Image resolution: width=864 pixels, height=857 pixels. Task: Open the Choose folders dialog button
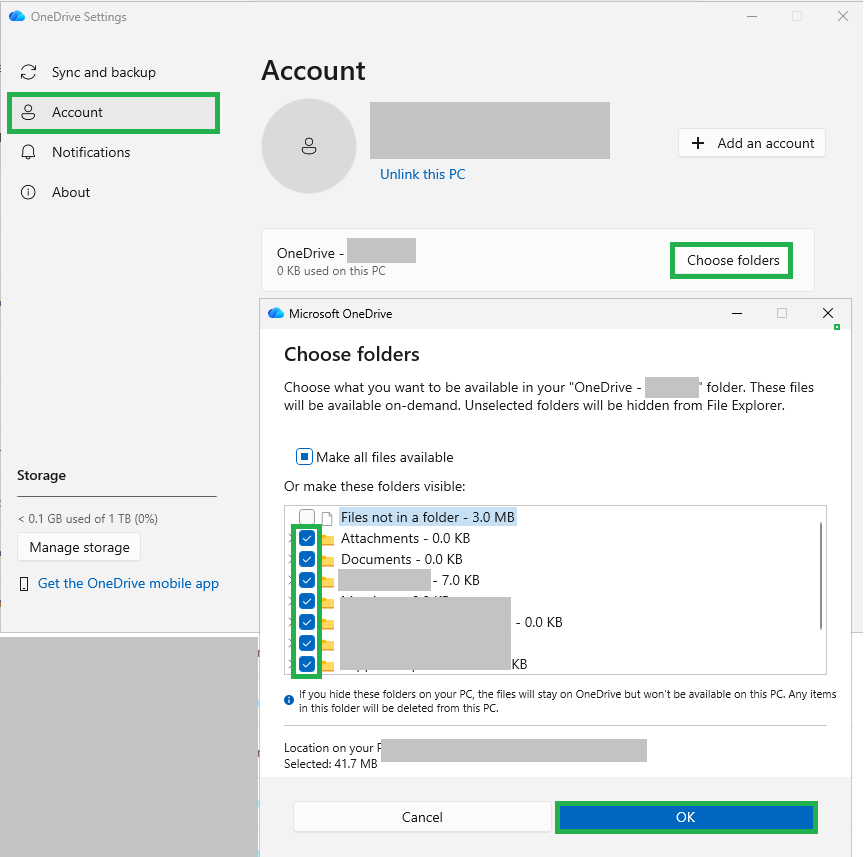[x=732, y=260]
